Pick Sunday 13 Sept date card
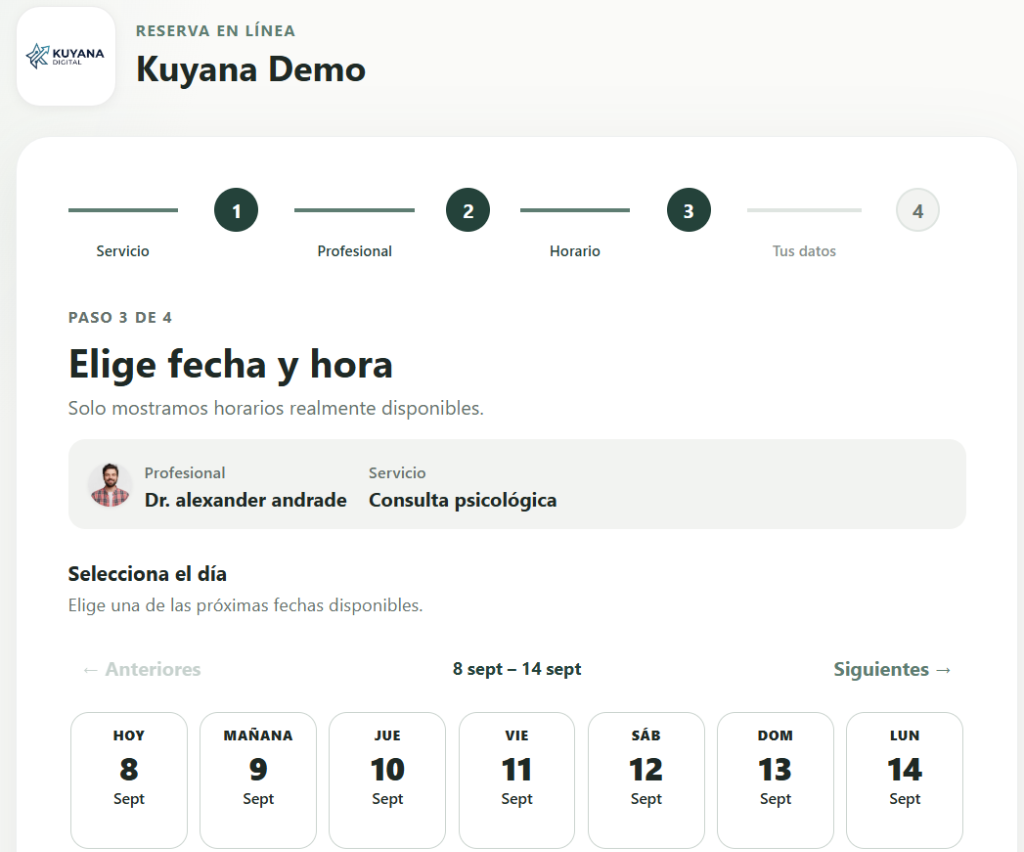Viewport: 1024px width, 852px height. (x=775, y=780)
